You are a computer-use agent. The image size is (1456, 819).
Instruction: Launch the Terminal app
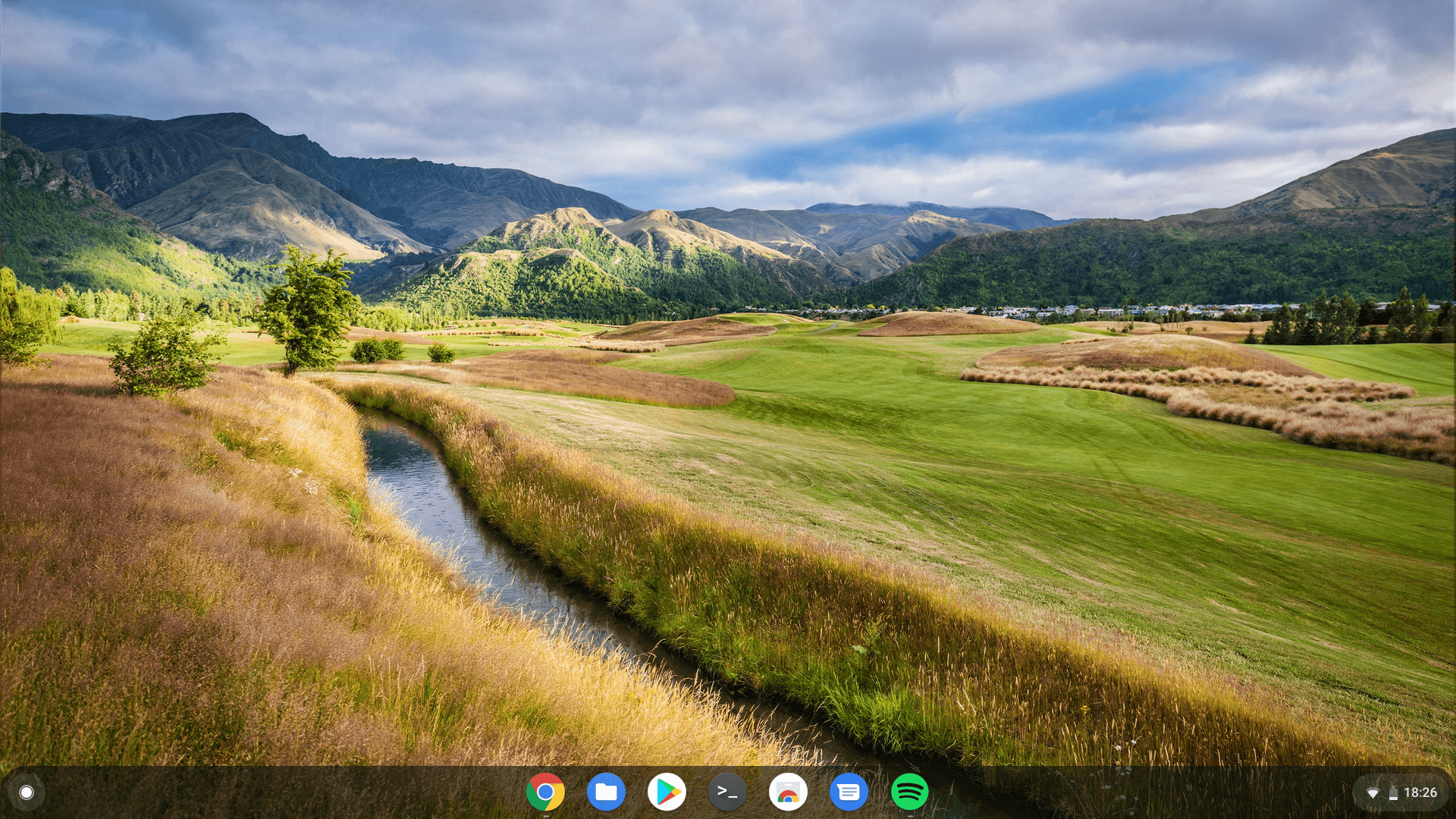pos(727,792)
